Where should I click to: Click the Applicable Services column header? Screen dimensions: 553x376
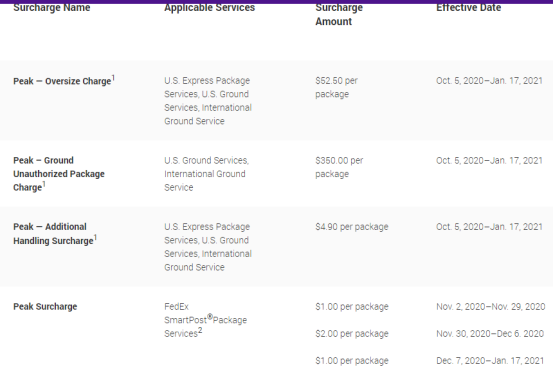coord(209,7)
